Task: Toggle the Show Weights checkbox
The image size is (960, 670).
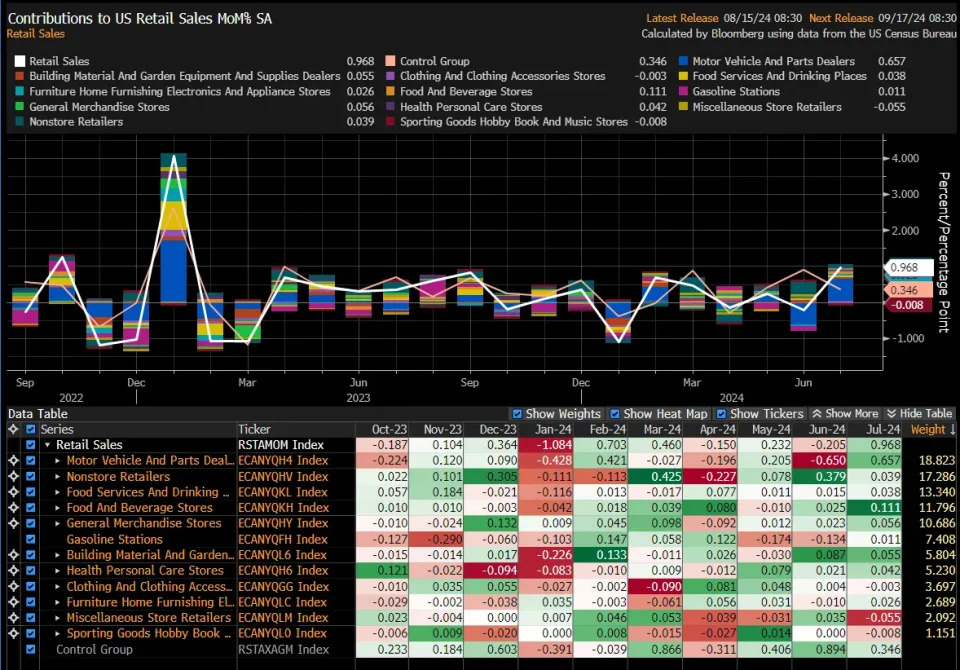Action: [517, 414]
